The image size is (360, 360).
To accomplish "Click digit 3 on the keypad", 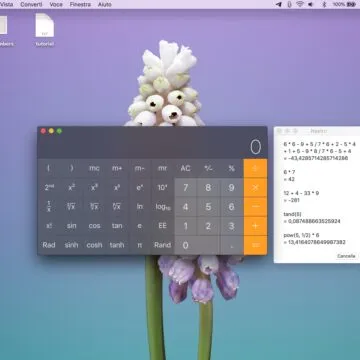I will pos(231,226).
